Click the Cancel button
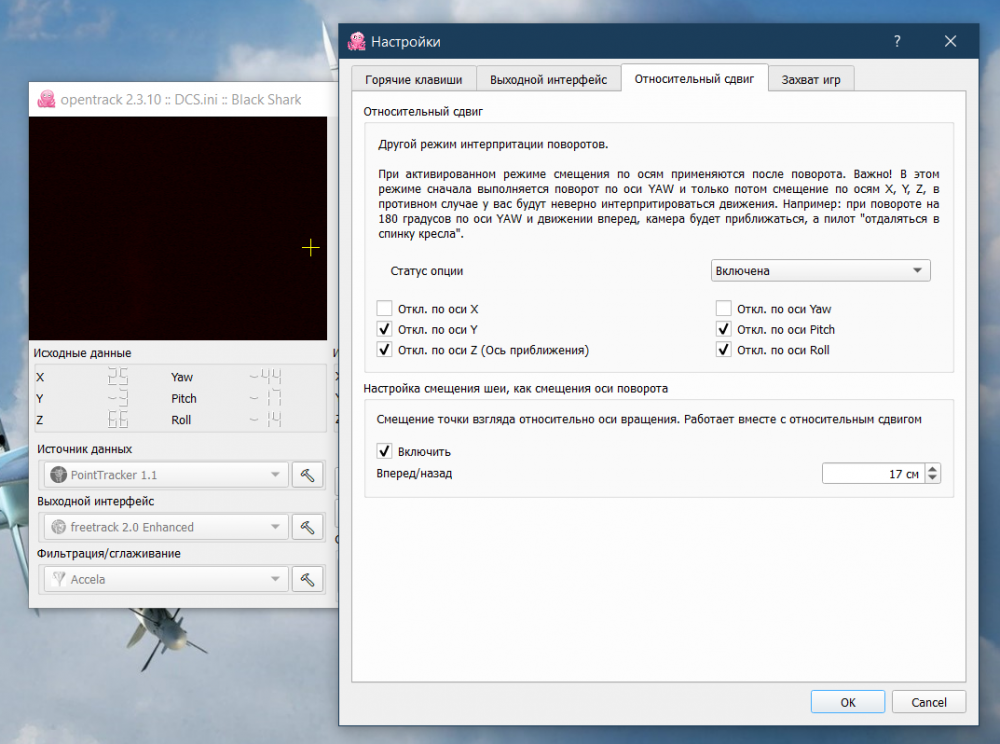The height and width of the screenshot is (744, 1000). 928,702
